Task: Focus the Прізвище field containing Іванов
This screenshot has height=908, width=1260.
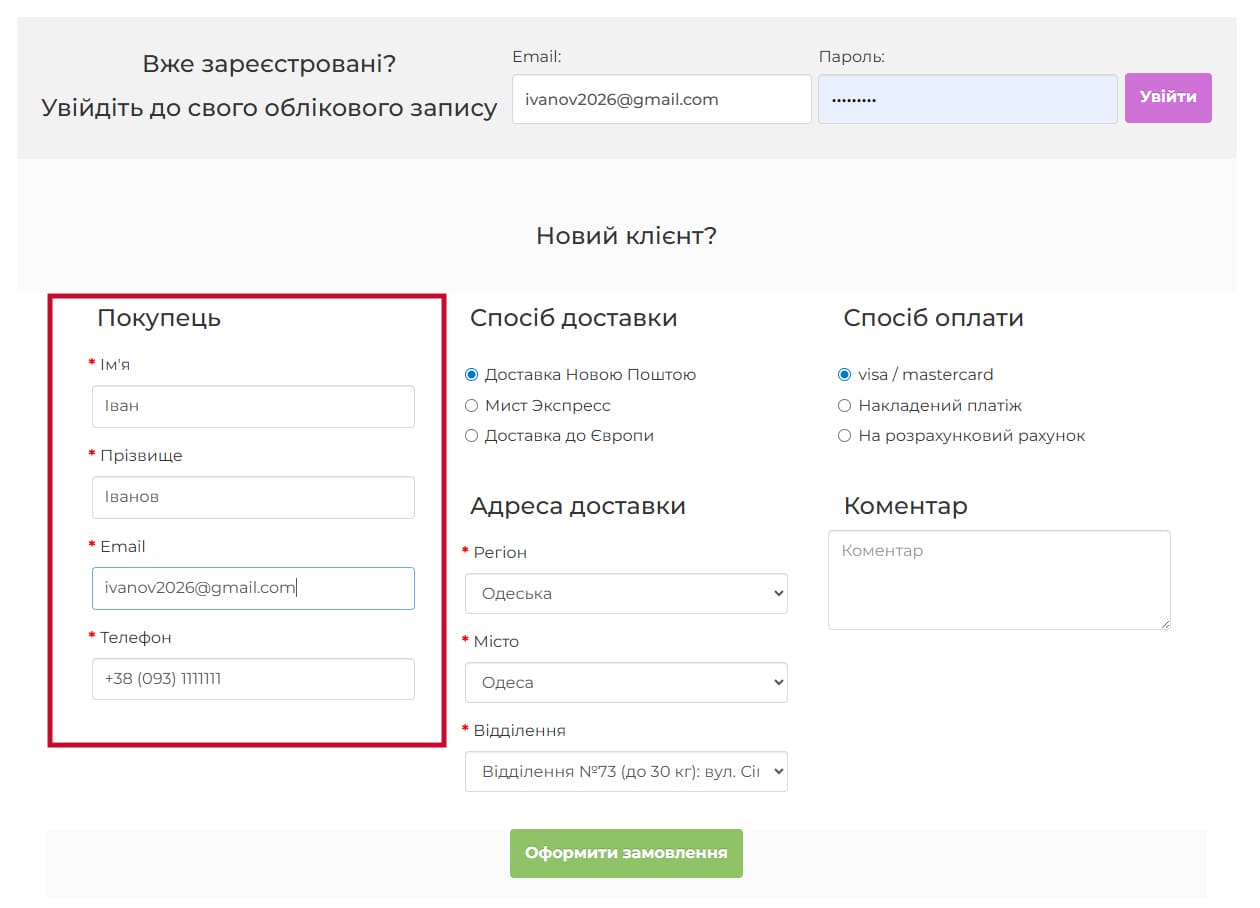Action: (x=253, y=497)
